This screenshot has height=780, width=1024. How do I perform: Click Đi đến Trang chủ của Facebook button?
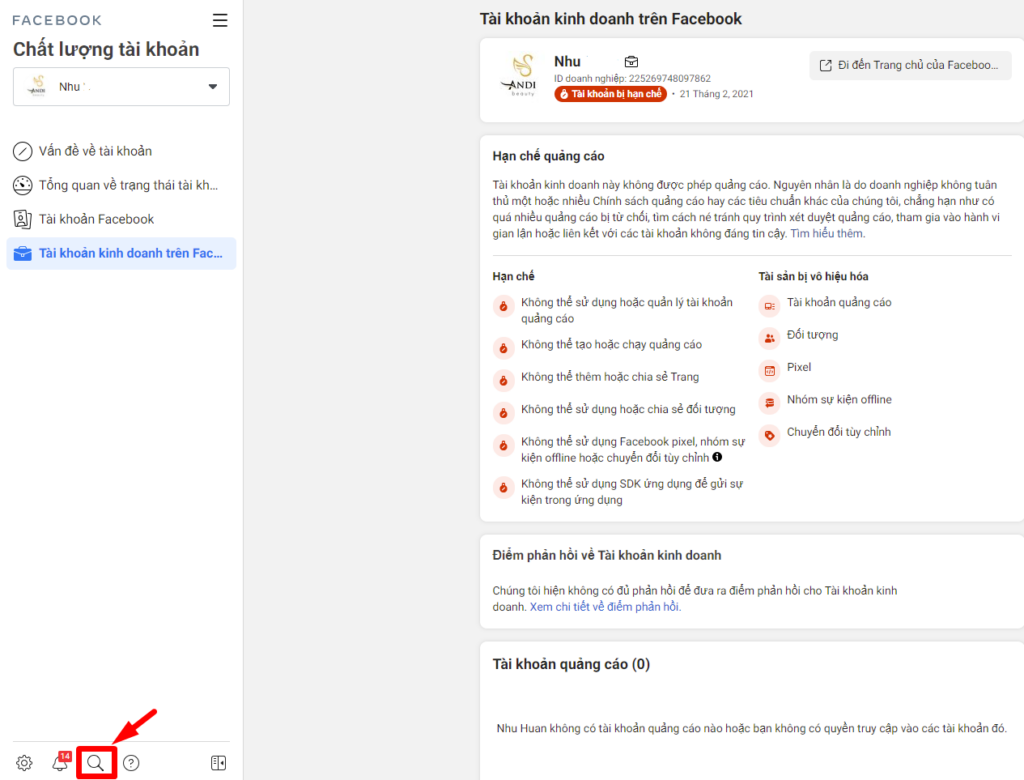coord(910,65)
